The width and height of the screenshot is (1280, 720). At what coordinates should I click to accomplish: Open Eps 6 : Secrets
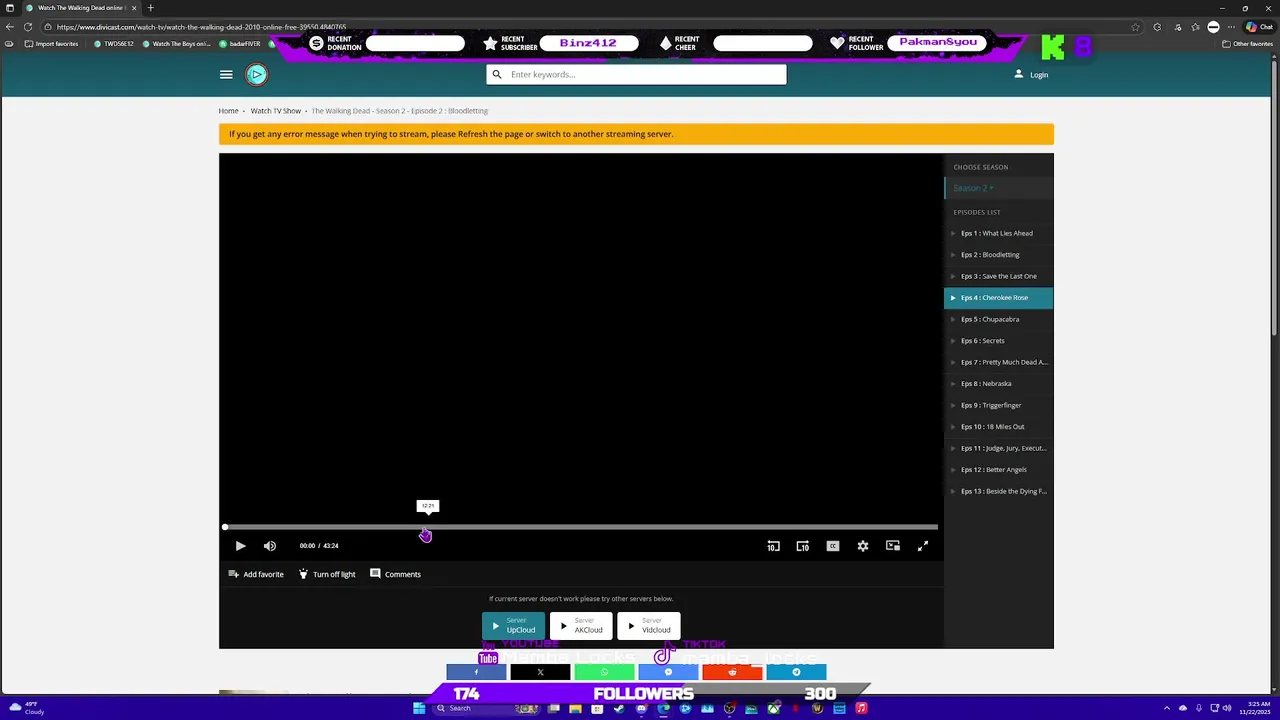[x=998, y=341]
